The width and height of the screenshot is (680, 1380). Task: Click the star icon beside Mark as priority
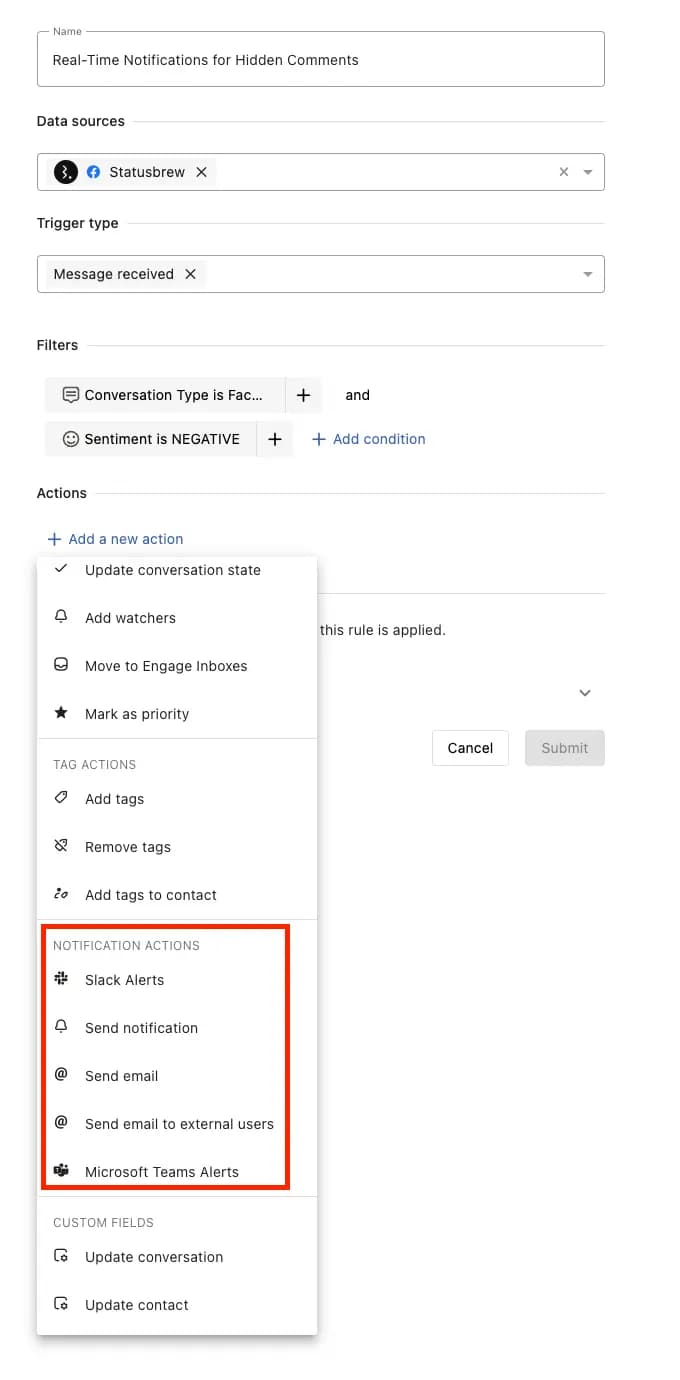click(61, 713)
